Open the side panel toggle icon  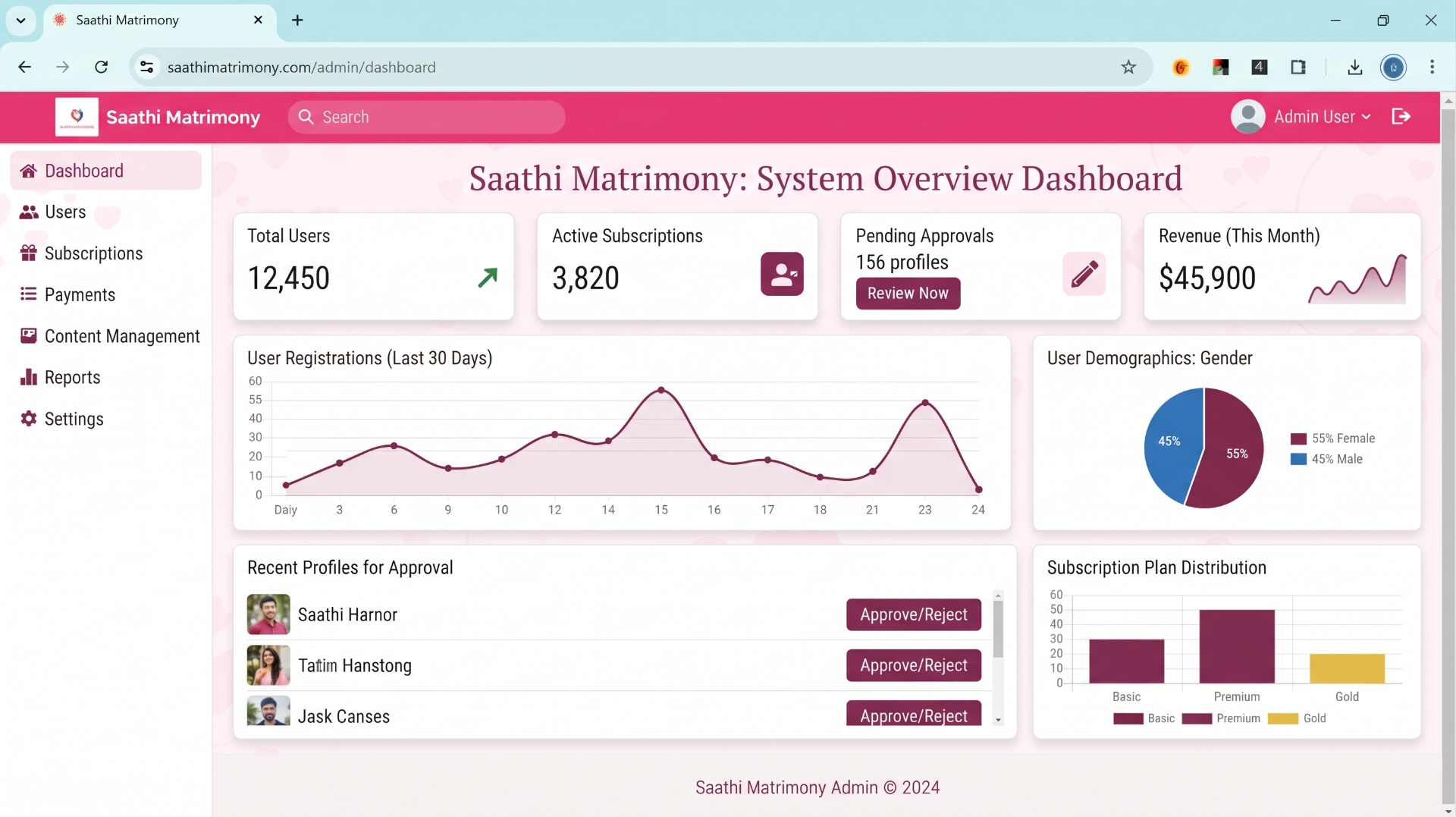pos(1298,68)
